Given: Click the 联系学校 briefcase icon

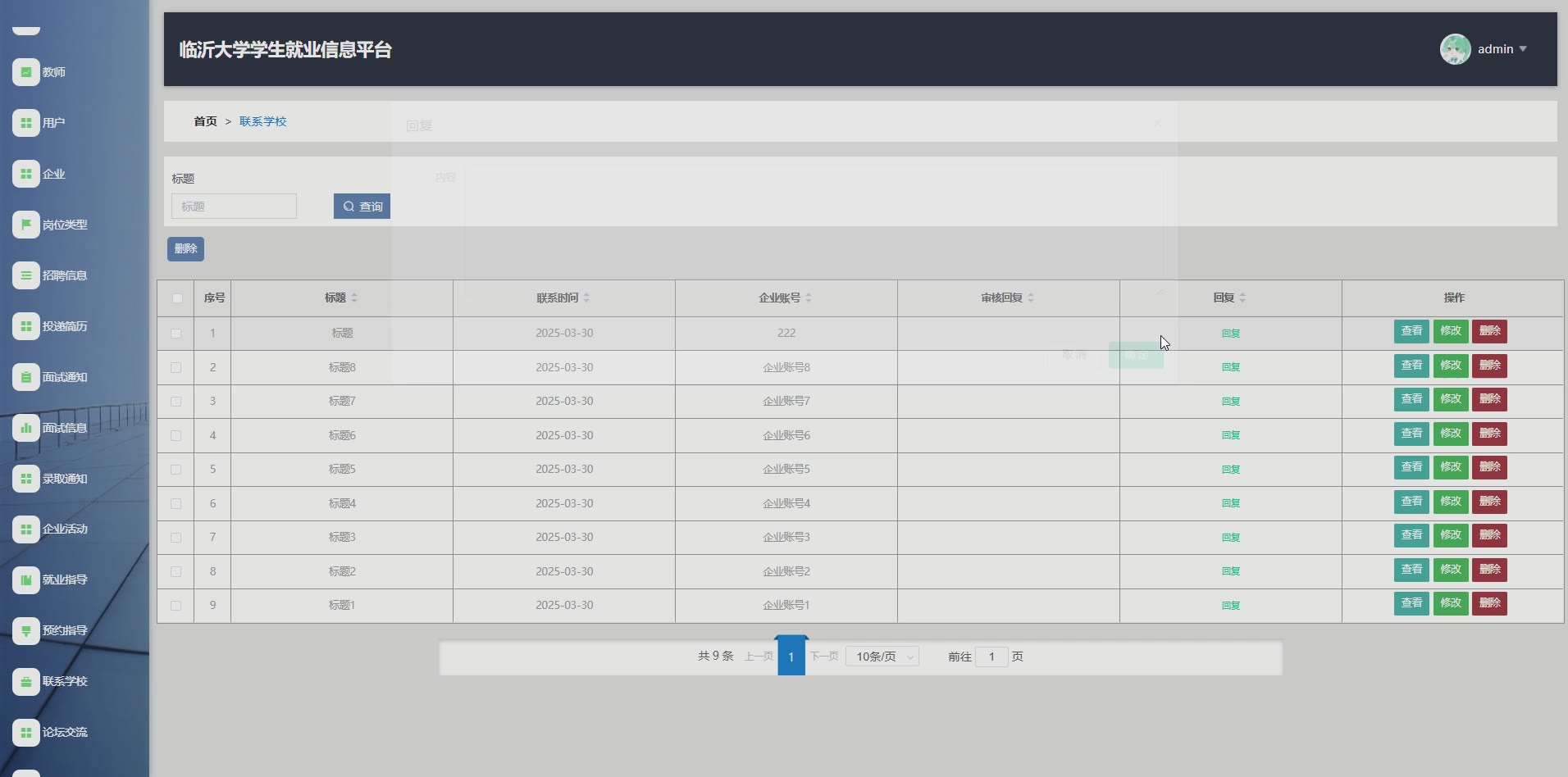Looking at the screenshot, I should tap(26, 681).
